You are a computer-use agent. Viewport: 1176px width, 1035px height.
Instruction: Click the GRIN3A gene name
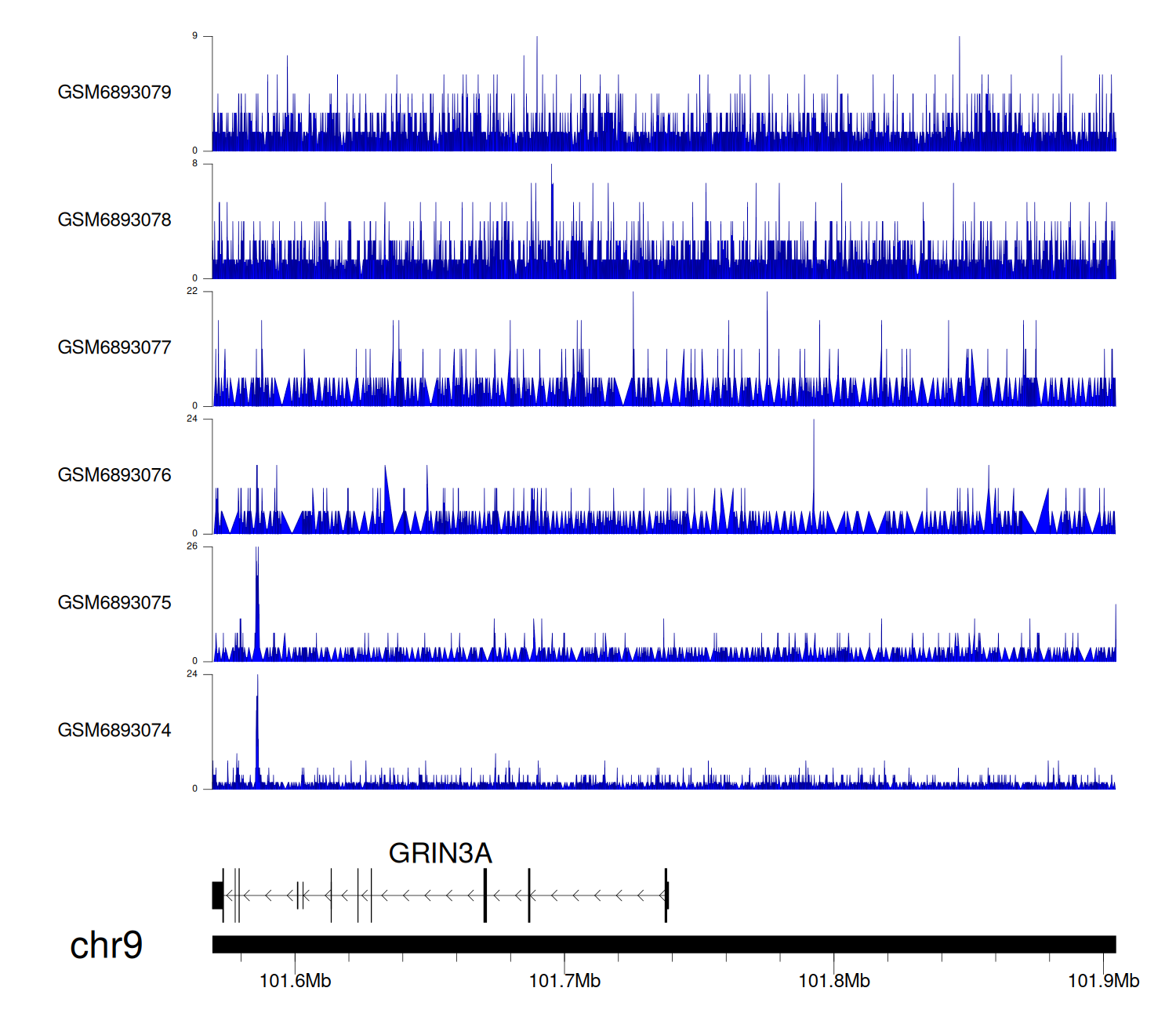(x=440, y=853)
